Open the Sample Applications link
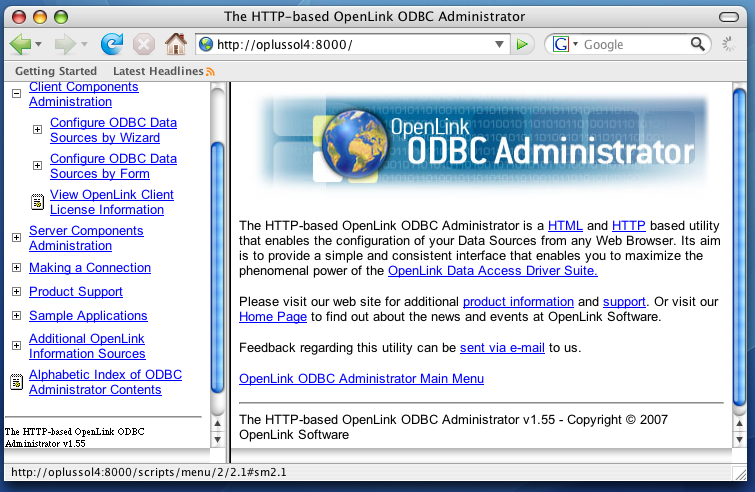Screen dimensions: 755x492 click(88, 316)
